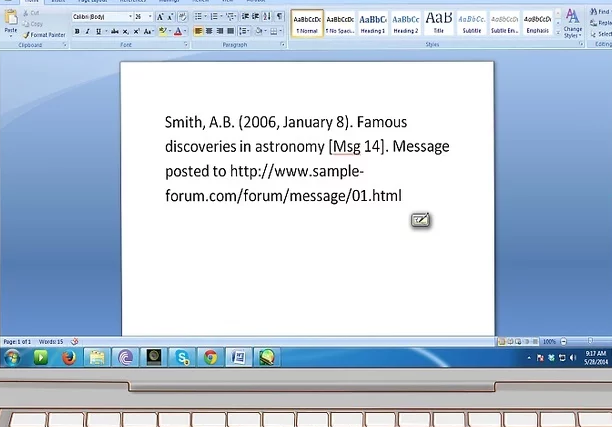Open the Clipboard pane launcher
The height and width of the screenshot is (427, 612).
(x=65, y=45)
